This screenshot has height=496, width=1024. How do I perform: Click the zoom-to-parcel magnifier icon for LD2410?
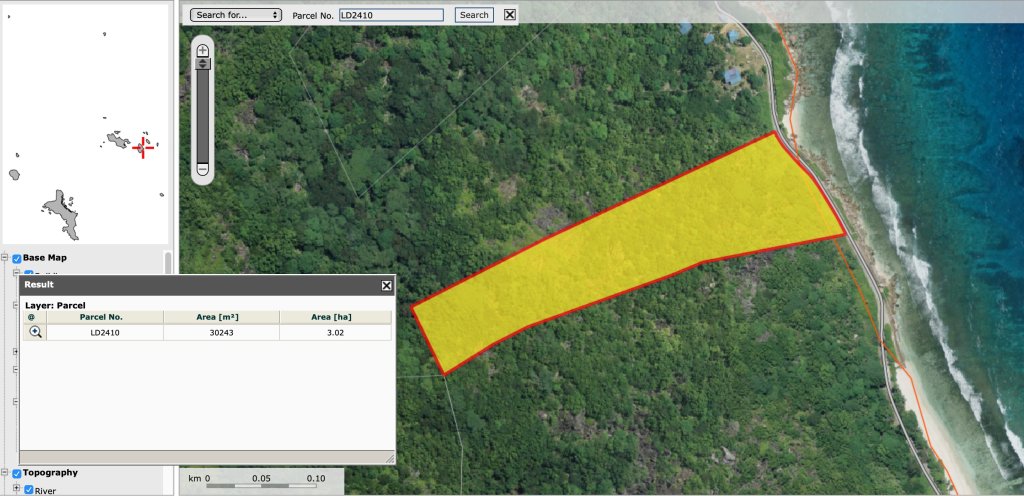point(35,332)
